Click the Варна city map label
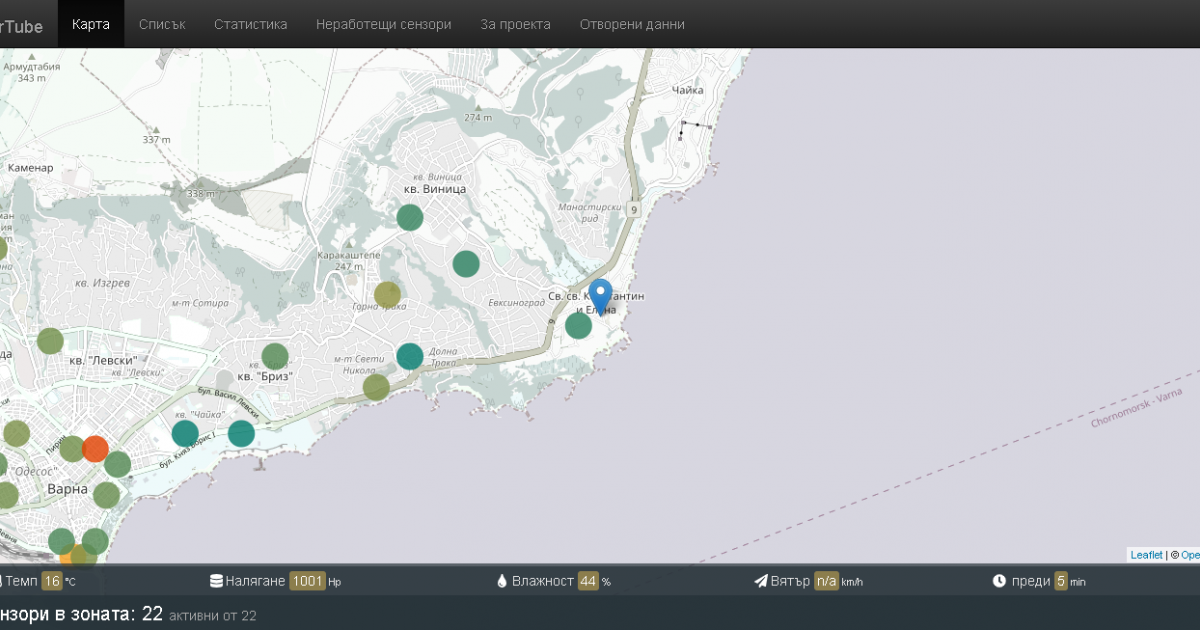The width and height of the screenshot is (1200, 630). (69, 489)
